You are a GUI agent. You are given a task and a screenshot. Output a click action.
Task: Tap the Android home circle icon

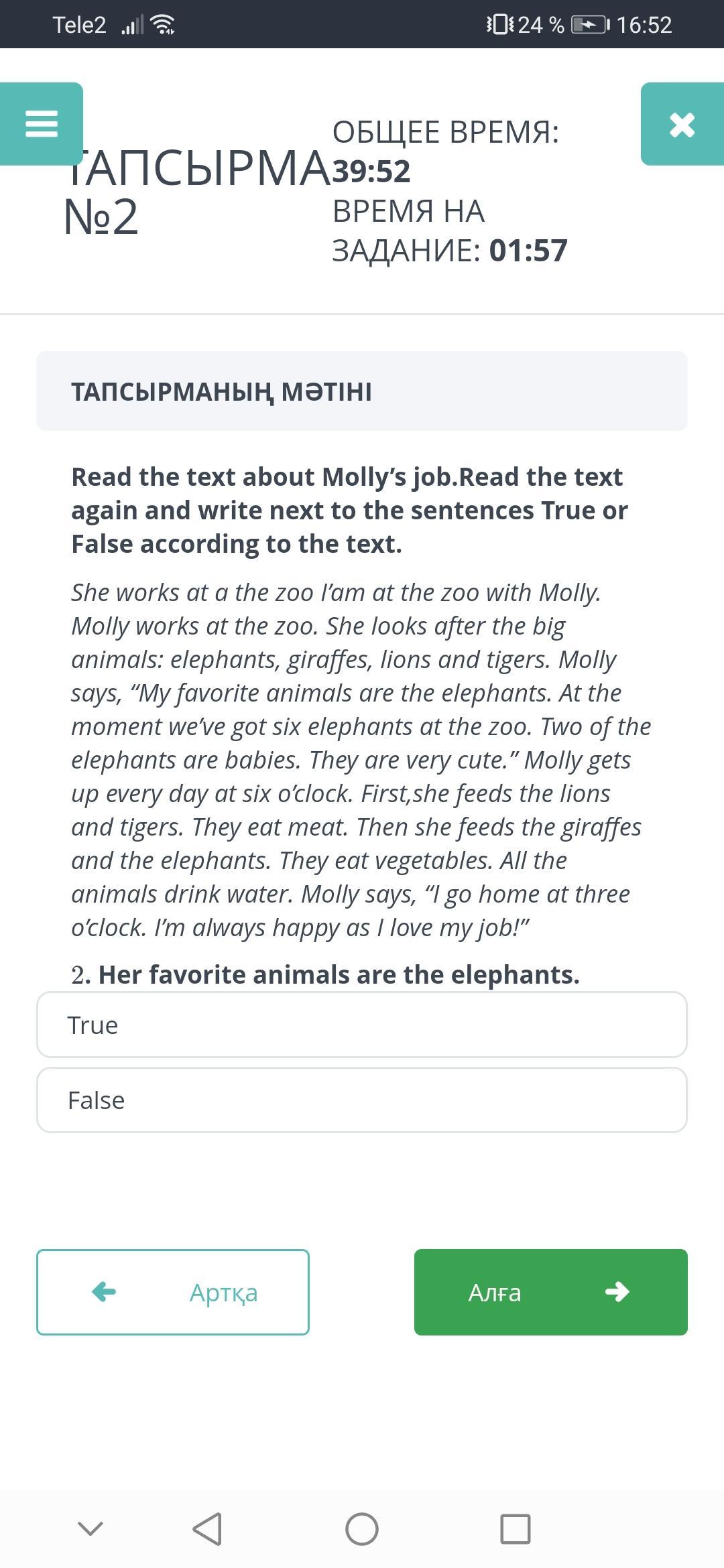tap(362, 1529)
